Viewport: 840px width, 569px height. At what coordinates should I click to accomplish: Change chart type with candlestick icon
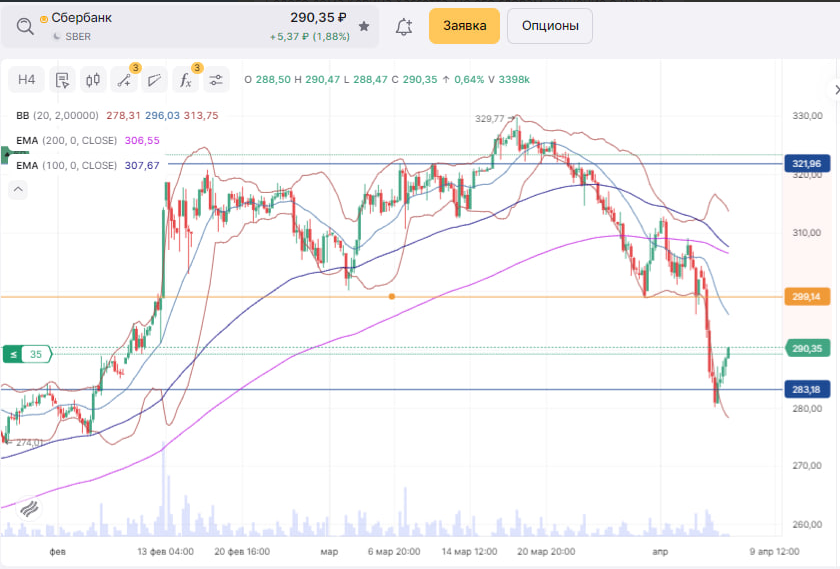93,80
